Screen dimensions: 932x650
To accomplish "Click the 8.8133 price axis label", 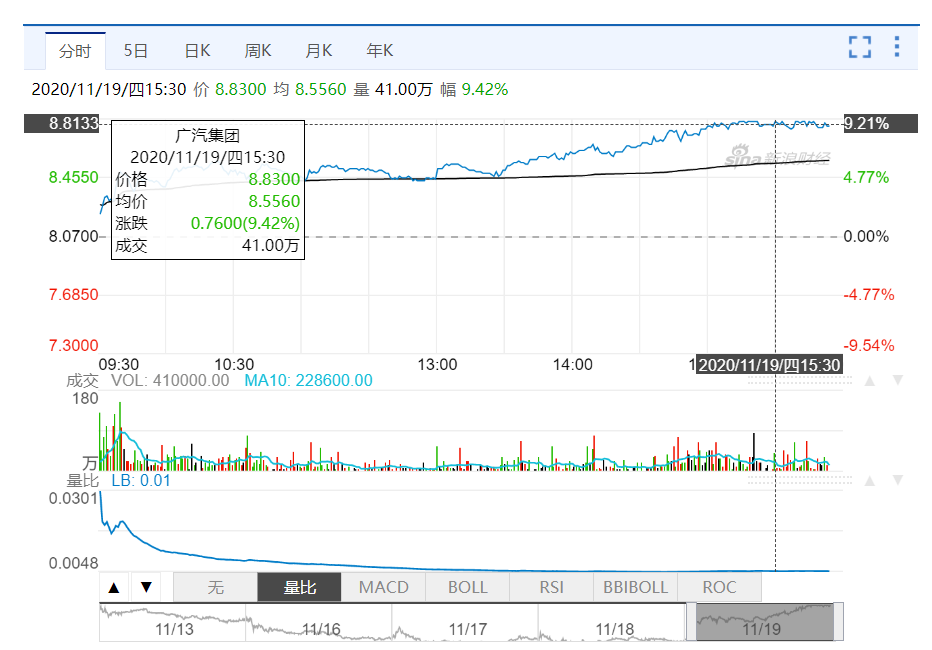I will coord(62,124).
